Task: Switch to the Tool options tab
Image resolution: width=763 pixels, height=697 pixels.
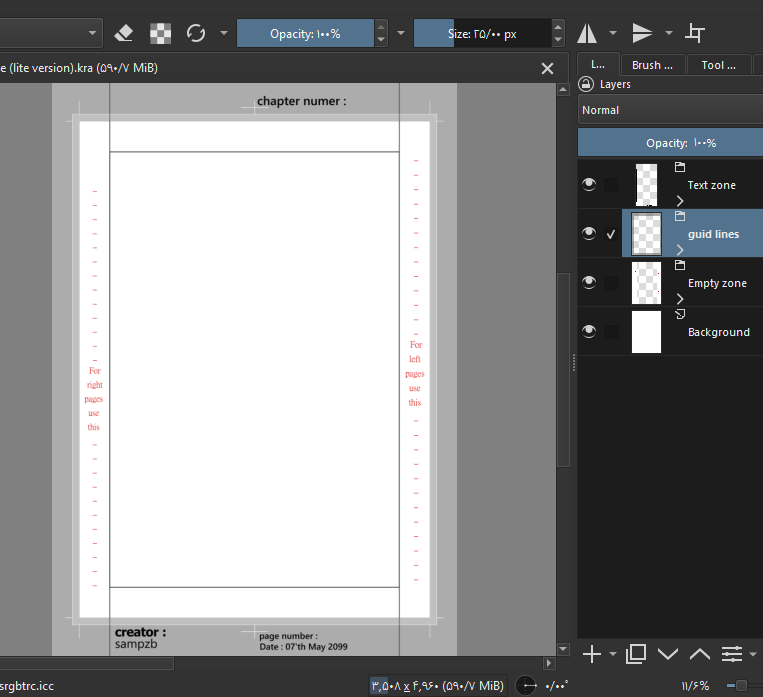Action: coord(718,65)
